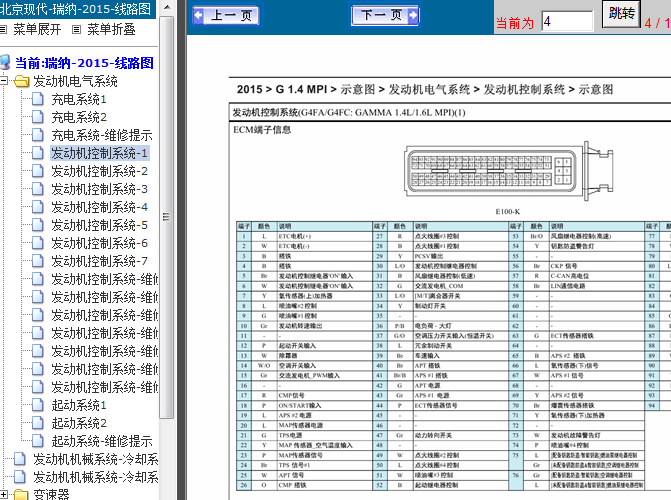This screenshot has height=500, width=671.
Task: Go to next page with 下一页 button
Action: pos(386,15)
